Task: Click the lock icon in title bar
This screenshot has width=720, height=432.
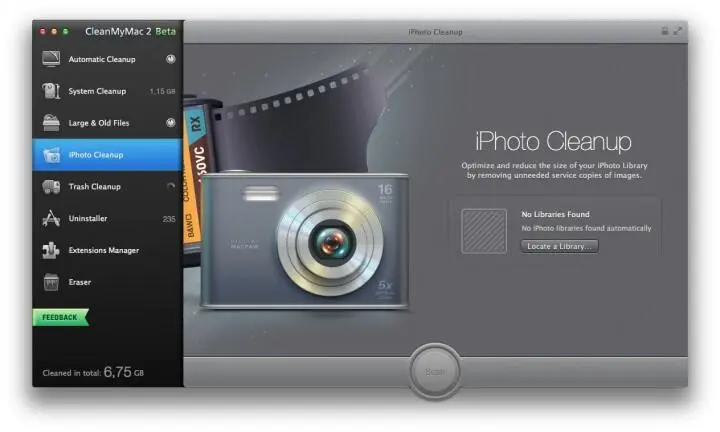Action: pos(664,31)
